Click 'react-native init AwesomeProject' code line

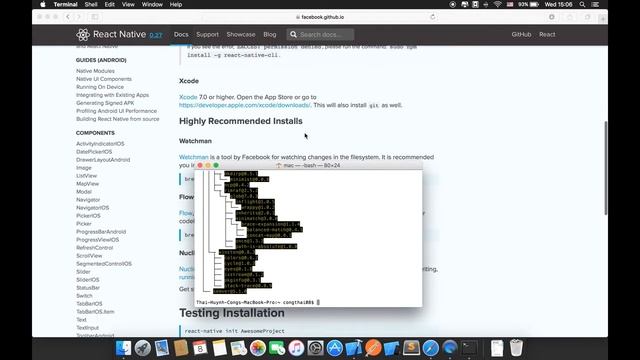coord(234,331)
